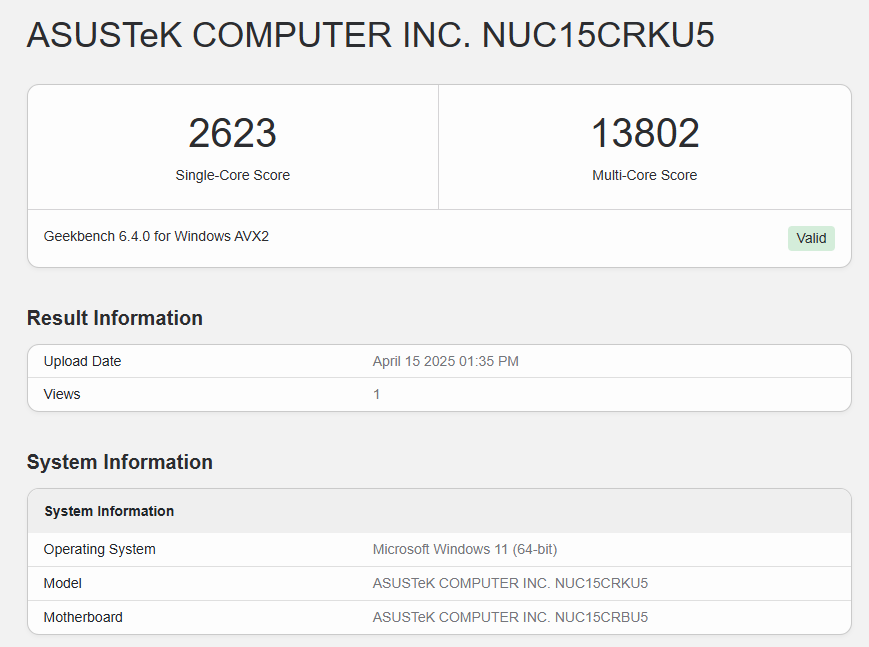This screenshot has height=647, width=869.
Task: Click the Views row label
Action: point(62,394)
